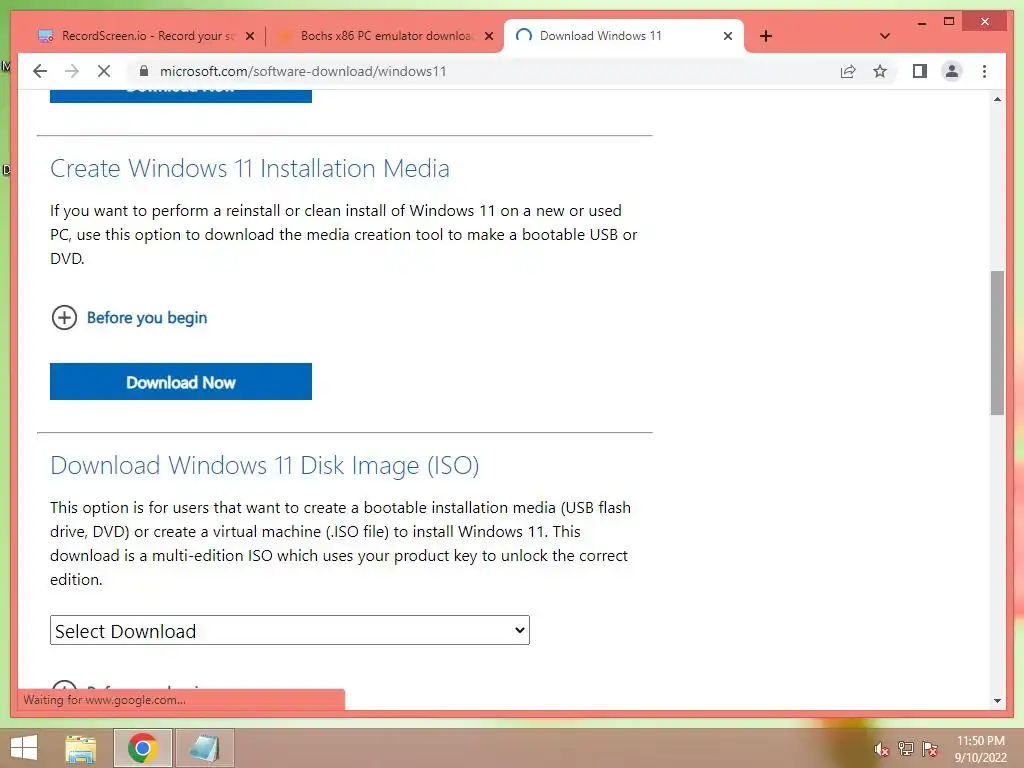The image size is (1024, 768).
Task: Open the Windows Start menu
Action: pyautogui.click(x=24, y=748)
